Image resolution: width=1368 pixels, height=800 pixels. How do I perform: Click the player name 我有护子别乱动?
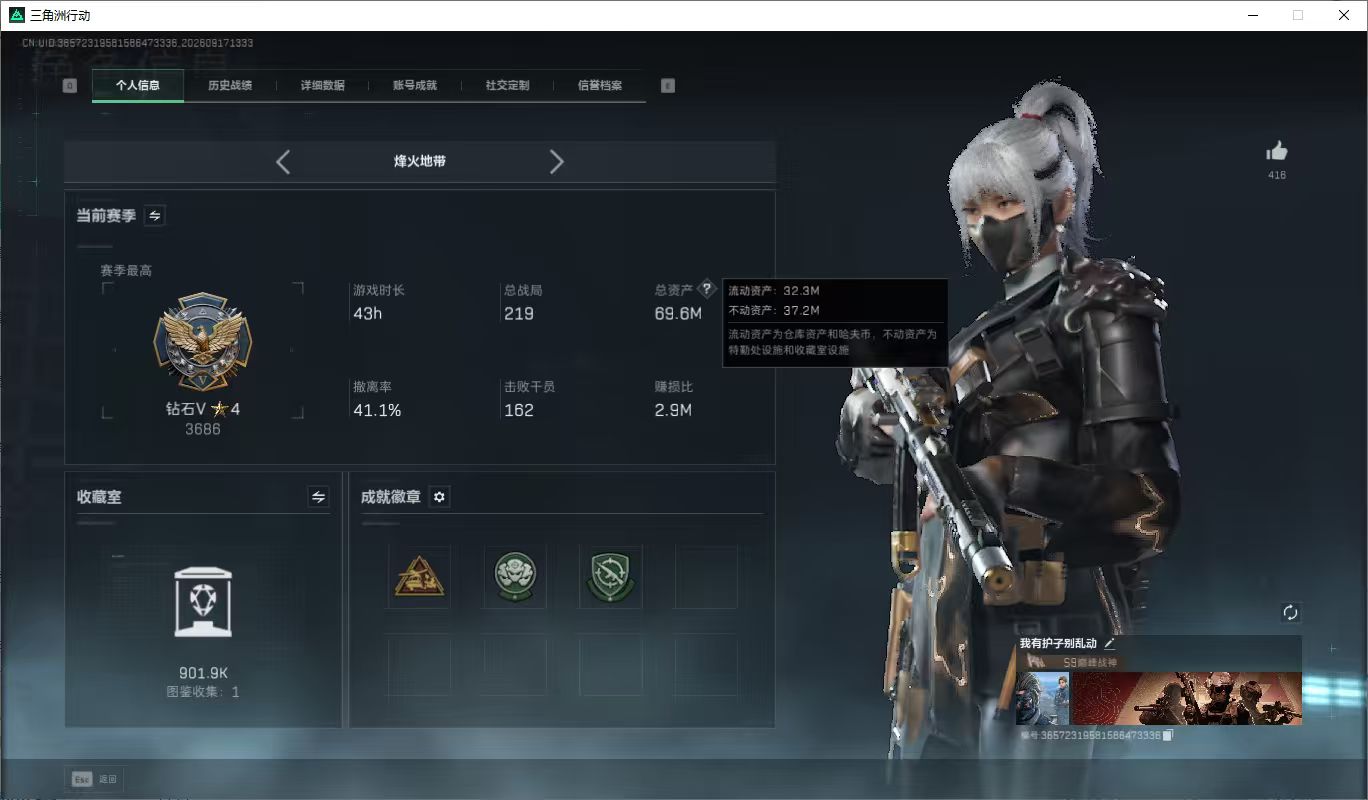1058,644
